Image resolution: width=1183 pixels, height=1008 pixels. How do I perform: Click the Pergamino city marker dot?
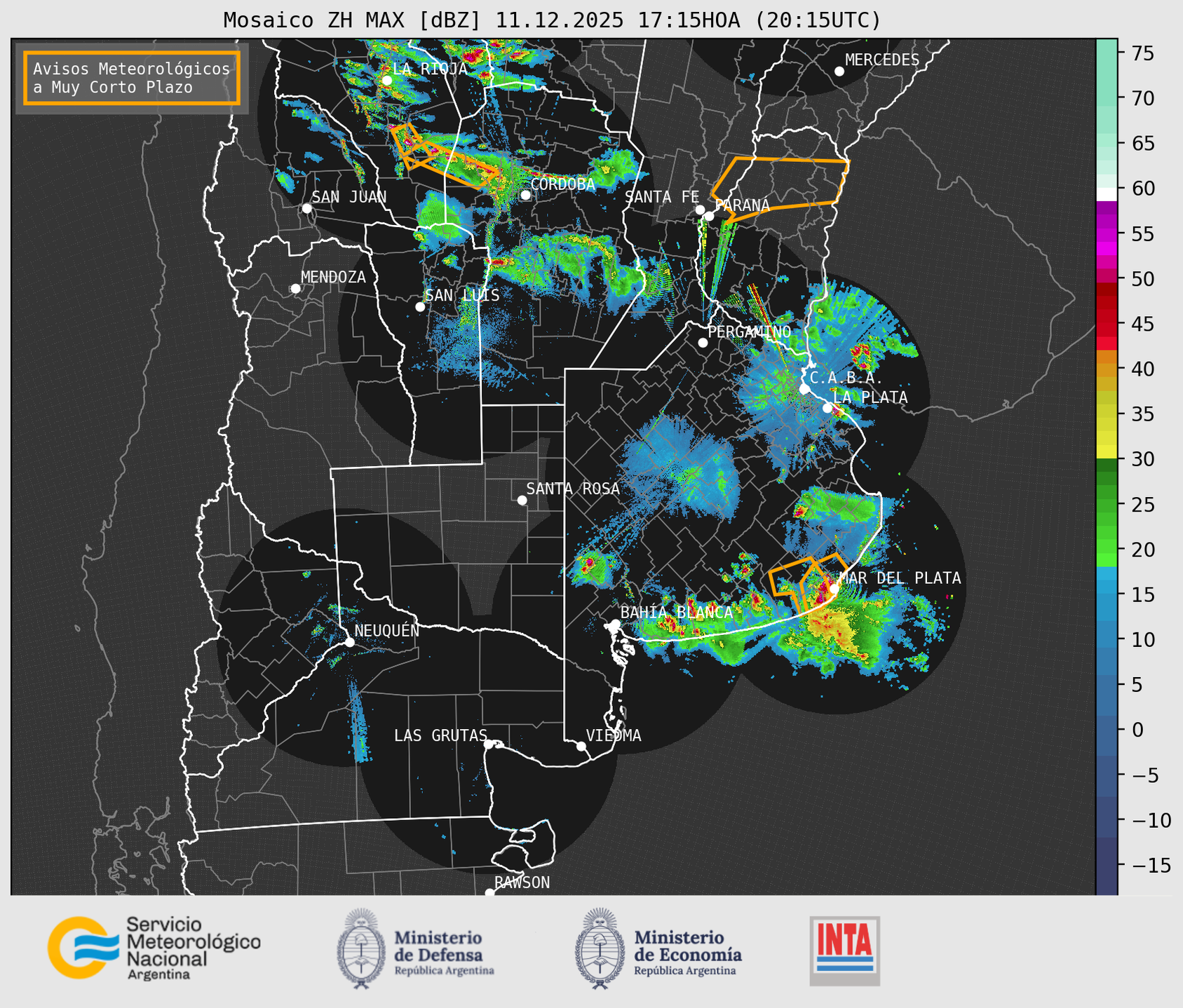(703, 343)
